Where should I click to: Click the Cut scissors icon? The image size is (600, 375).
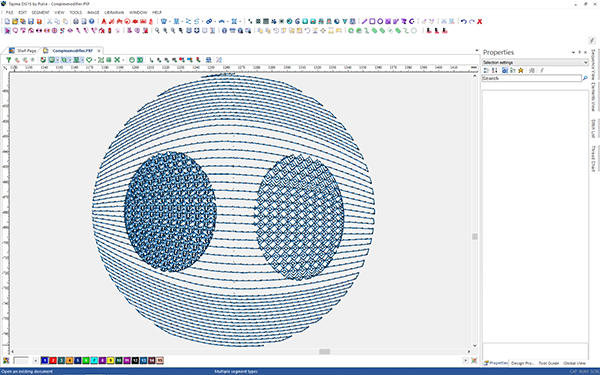(49, 21)
